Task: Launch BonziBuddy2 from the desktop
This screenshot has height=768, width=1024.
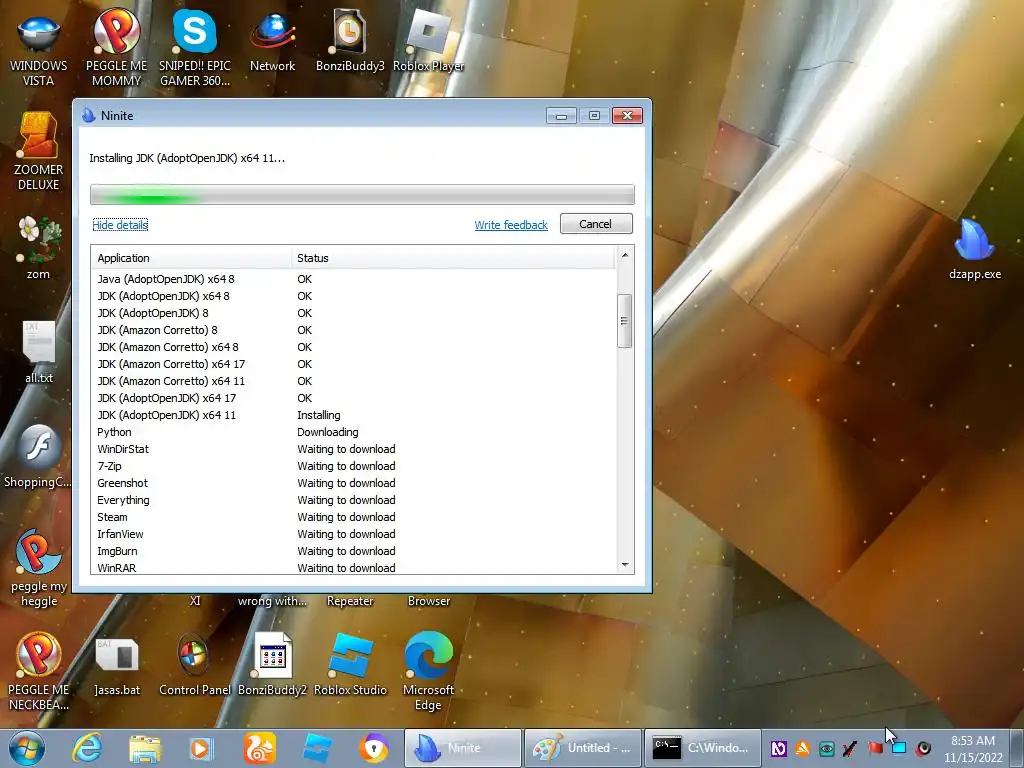Action: pyautogui.click(x=272, y=665)
